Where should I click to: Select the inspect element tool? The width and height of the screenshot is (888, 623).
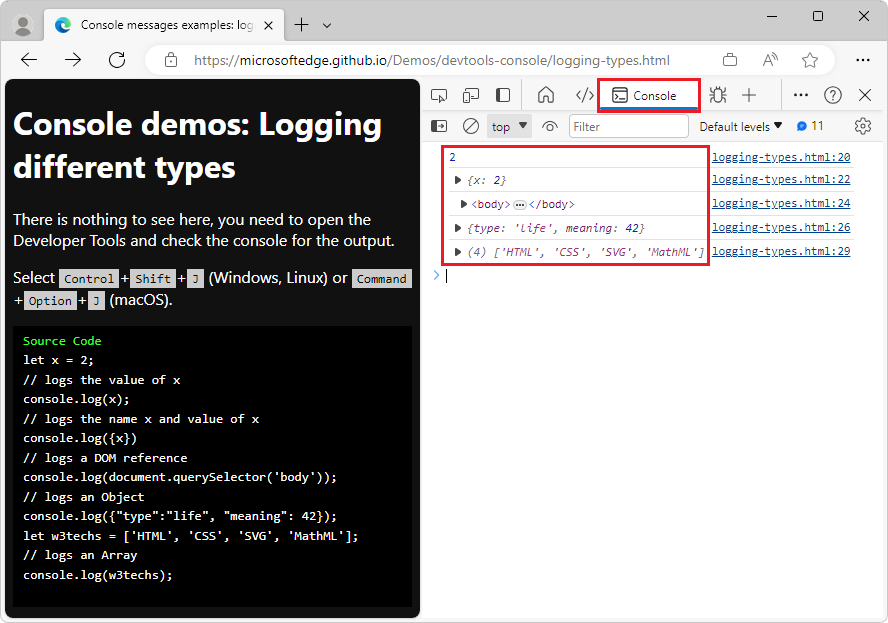[x=438, y=95]
